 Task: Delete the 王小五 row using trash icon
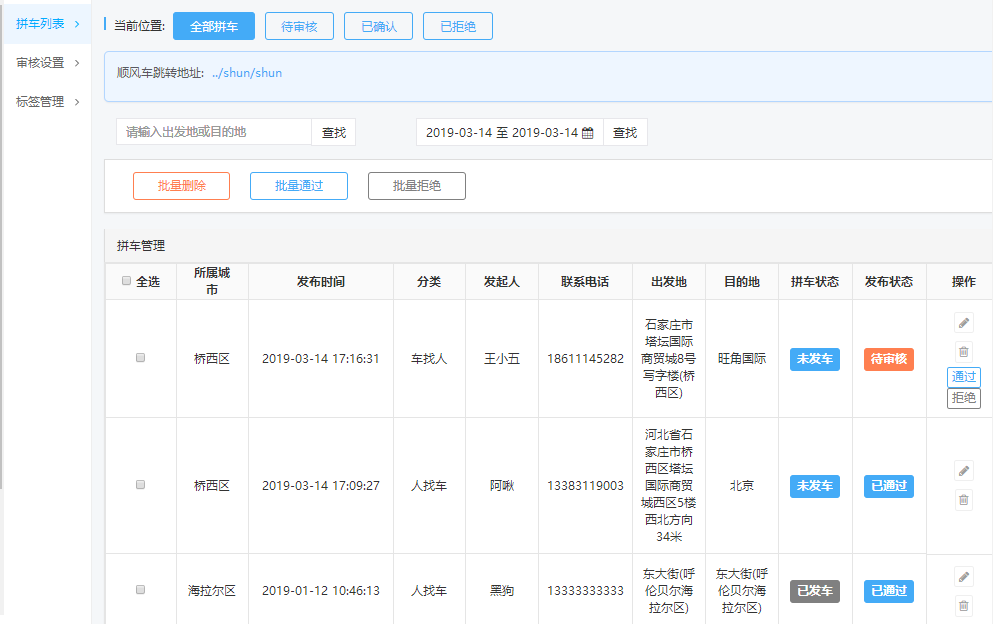pyautogui.click(x=963, y=351)
